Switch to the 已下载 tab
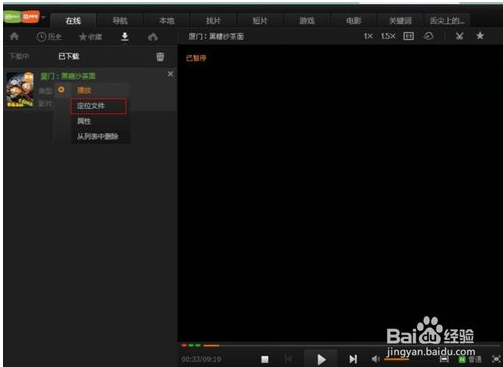This screenshot has height=367, width=503. 69,56
